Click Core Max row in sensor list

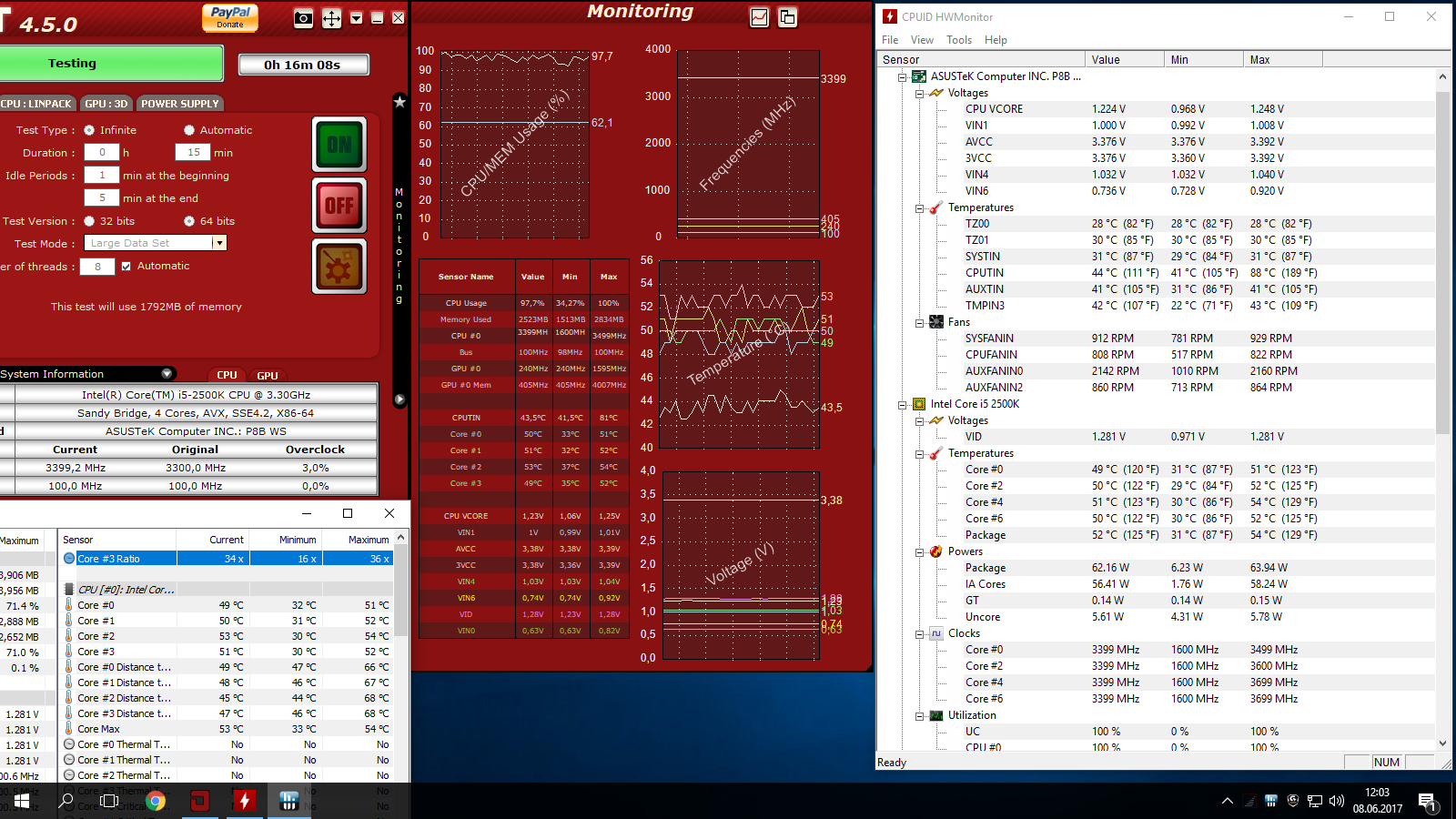(227, 729)
